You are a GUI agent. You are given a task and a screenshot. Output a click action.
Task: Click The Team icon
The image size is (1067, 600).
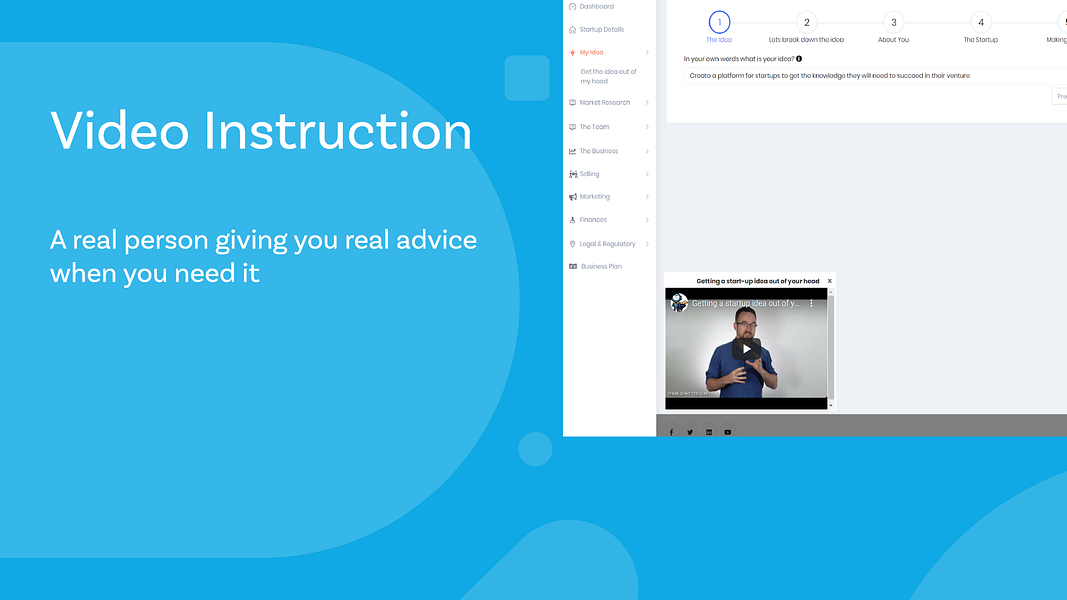pos(572,127)
